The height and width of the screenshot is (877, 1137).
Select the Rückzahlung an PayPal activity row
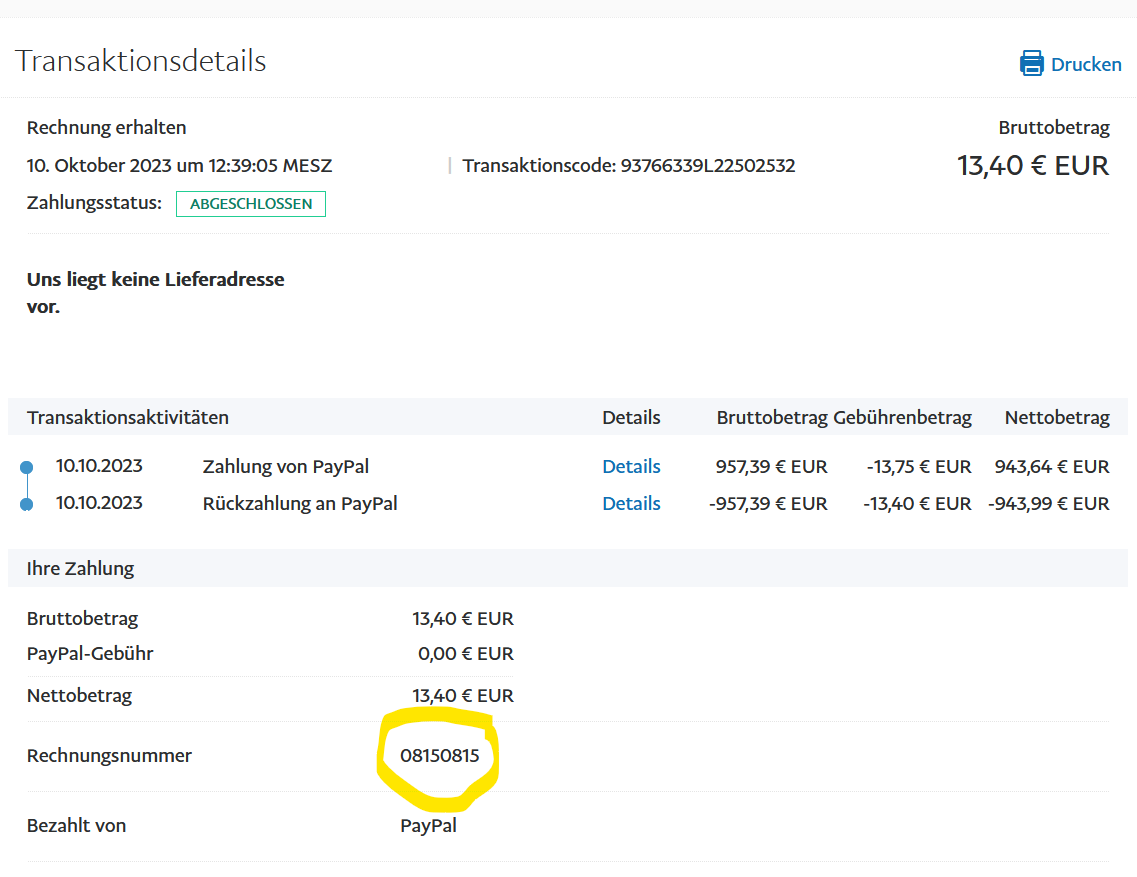point(300,503)
